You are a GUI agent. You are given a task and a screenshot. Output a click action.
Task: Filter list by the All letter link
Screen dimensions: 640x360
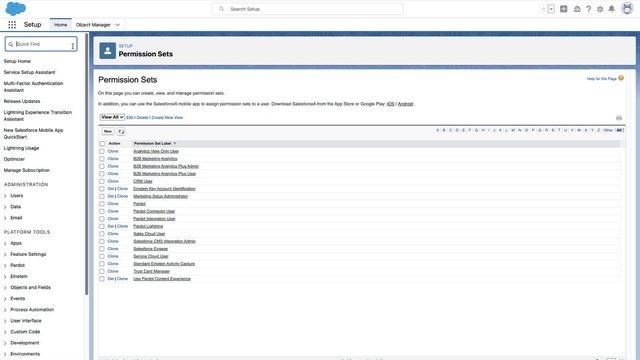[x=619, y=130]
